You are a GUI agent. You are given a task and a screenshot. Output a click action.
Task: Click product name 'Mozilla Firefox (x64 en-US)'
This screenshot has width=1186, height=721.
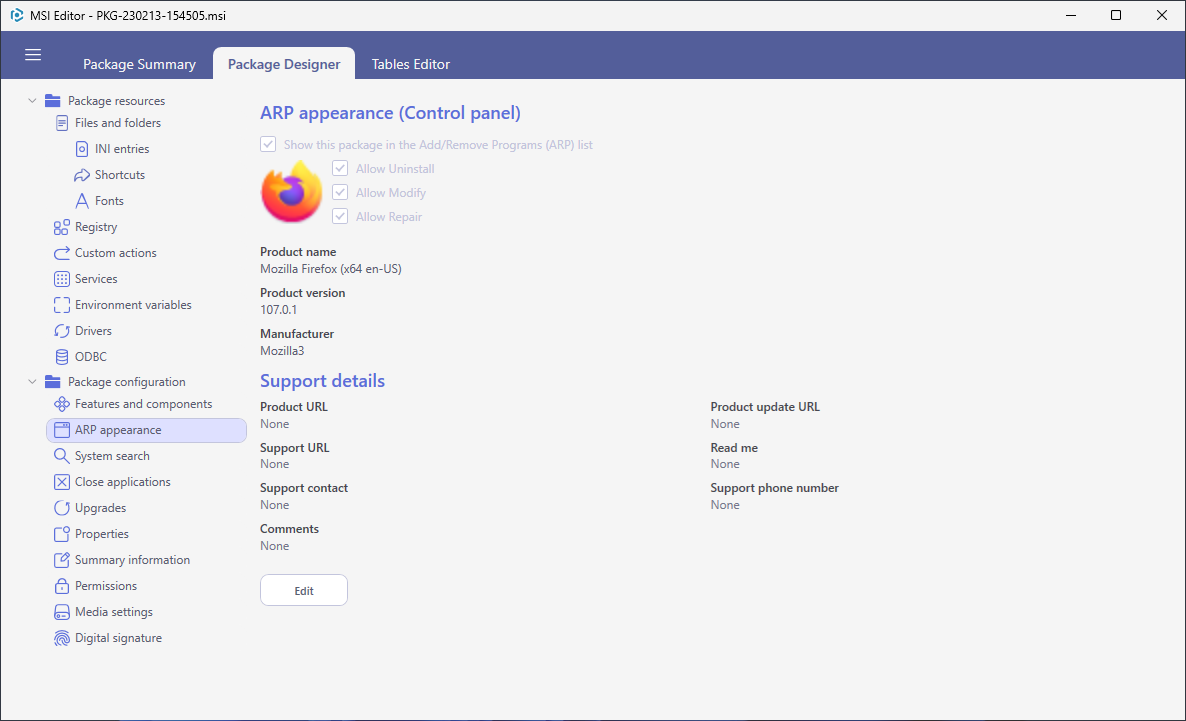click(331, 269)
